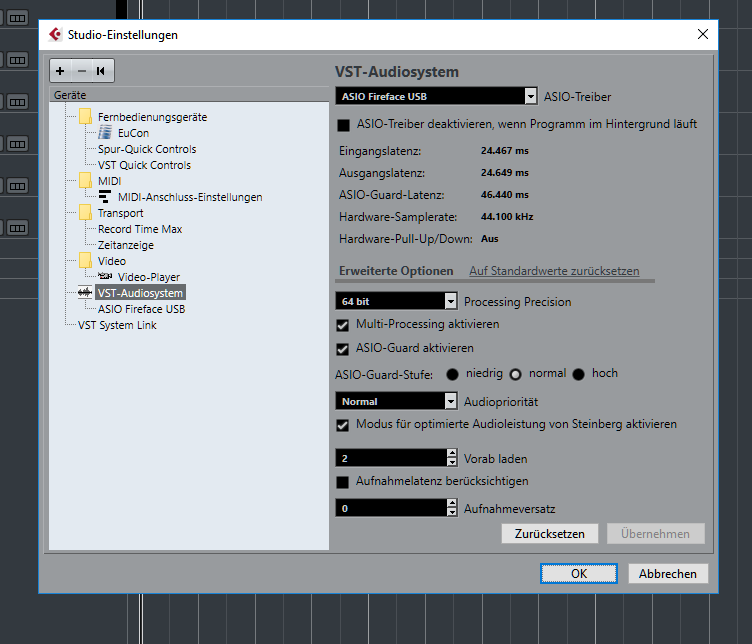Open the ASIO-Treiber dropdown
This screenshot has width=752, height=644.
tap(530, 97)
